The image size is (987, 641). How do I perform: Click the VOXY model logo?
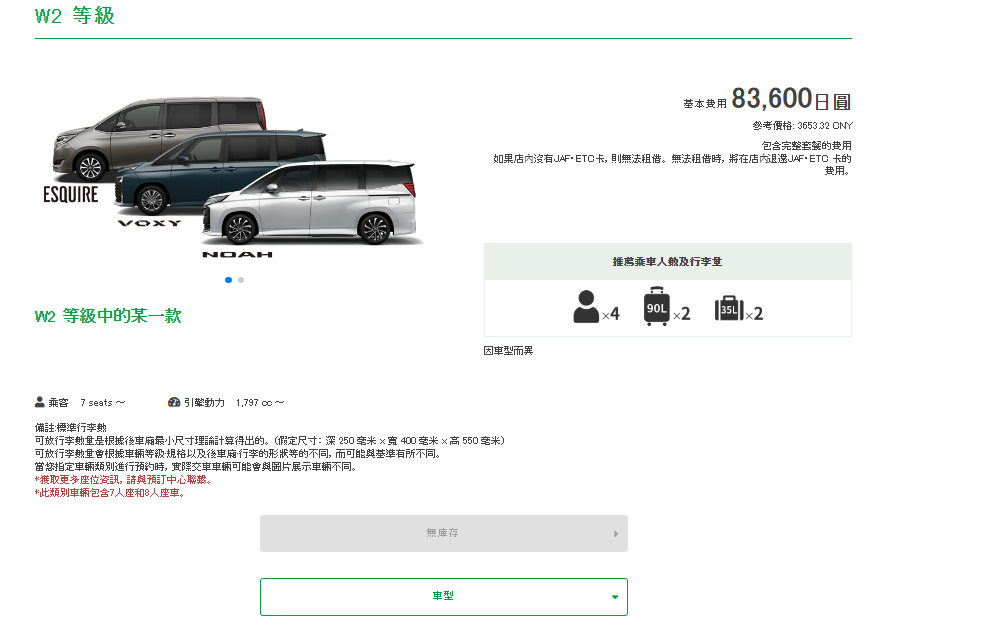tap(150, 223)
